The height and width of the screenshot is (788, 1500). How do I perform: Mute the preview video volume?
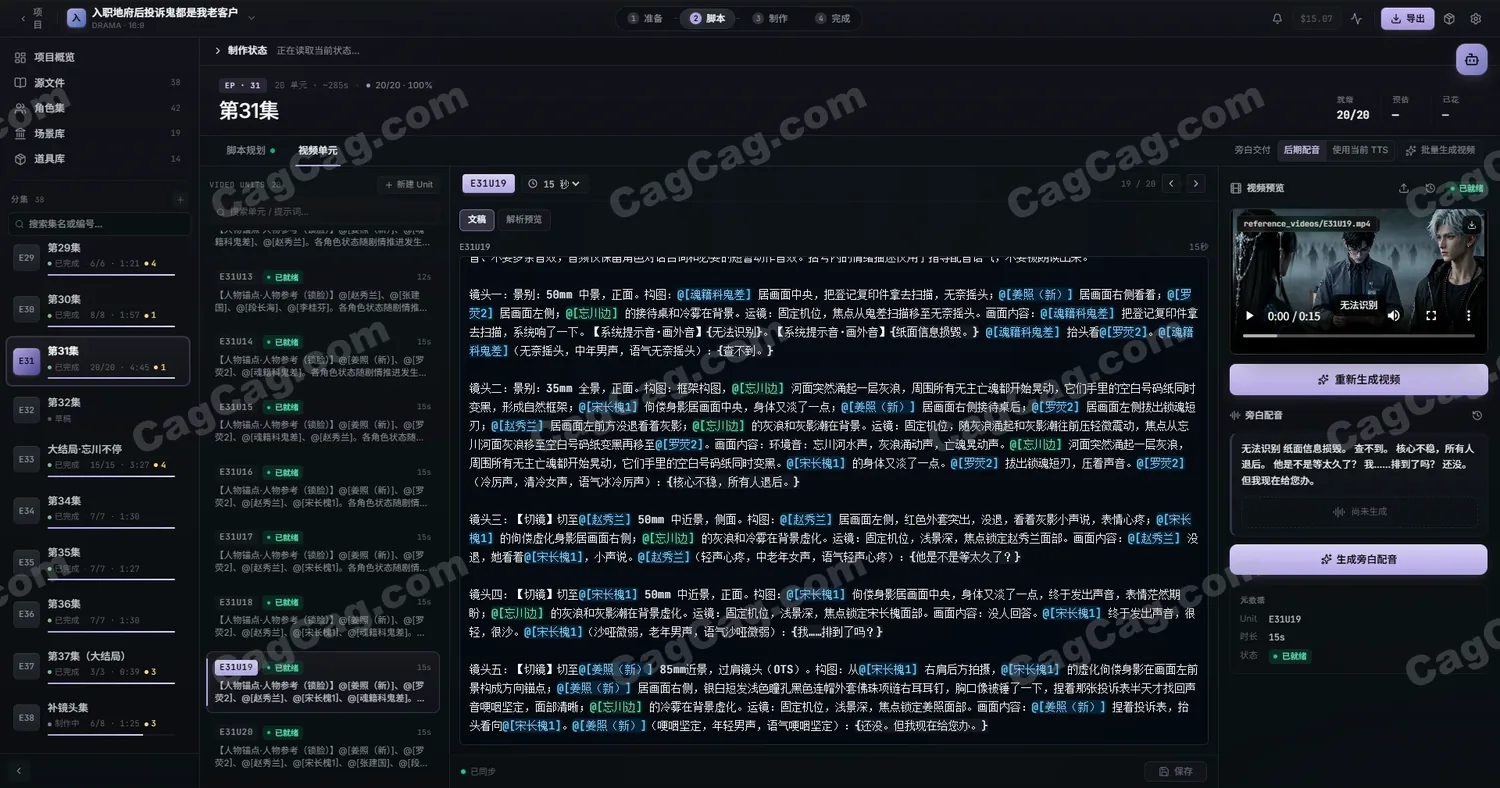coord(1394,316)
